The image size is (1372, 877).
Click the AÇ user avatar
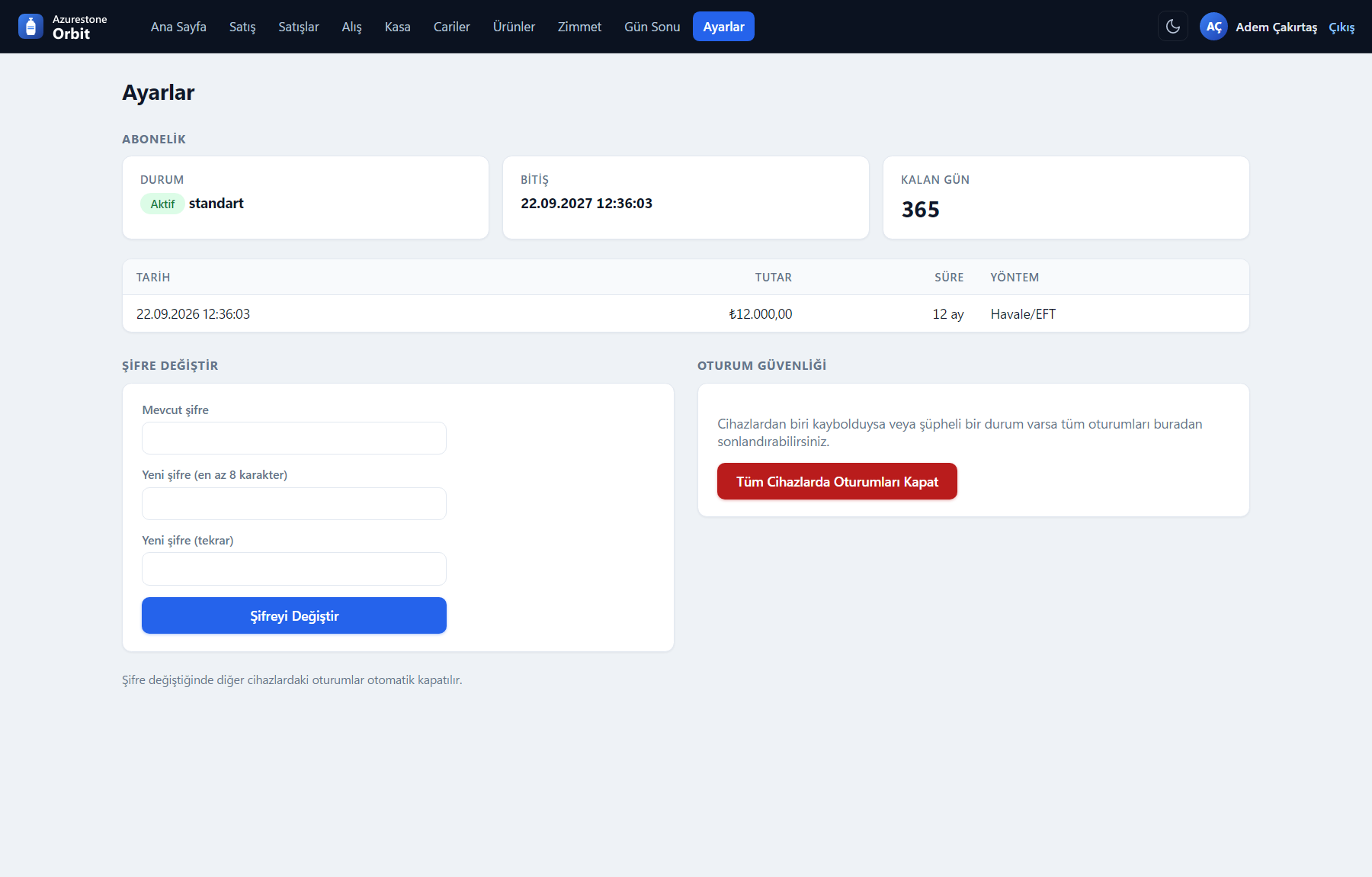[x=1213, y=27]
